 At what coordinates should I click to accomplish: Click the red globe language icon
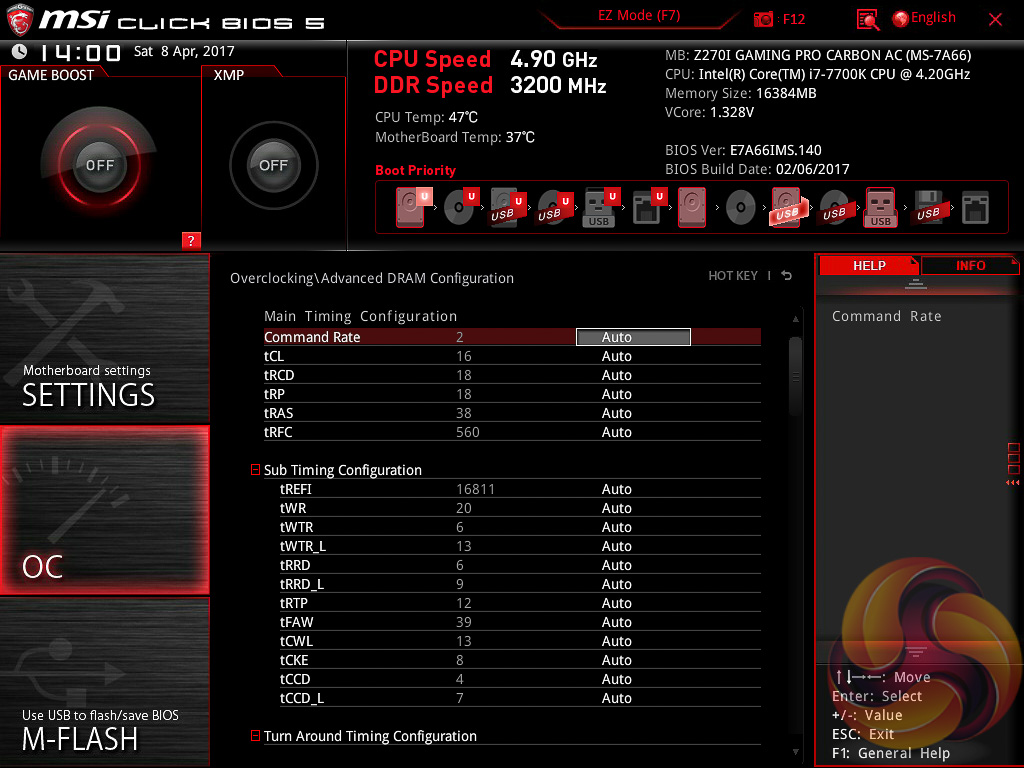[901, 19]
